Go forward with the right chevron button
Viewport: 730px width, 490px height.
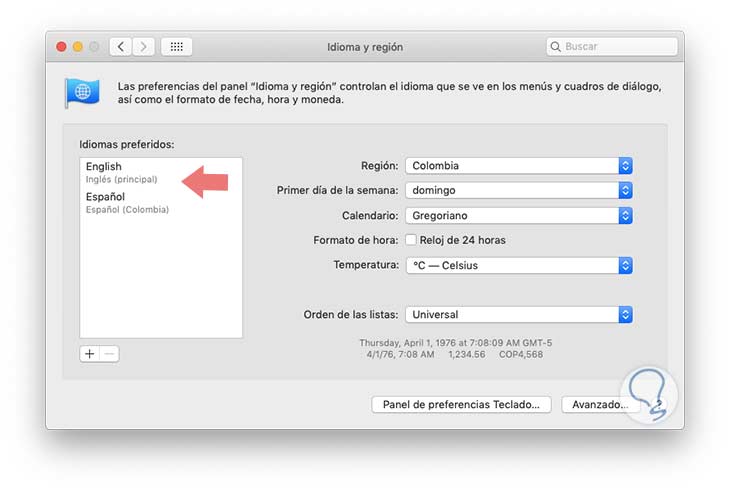(x=143, y=47)
